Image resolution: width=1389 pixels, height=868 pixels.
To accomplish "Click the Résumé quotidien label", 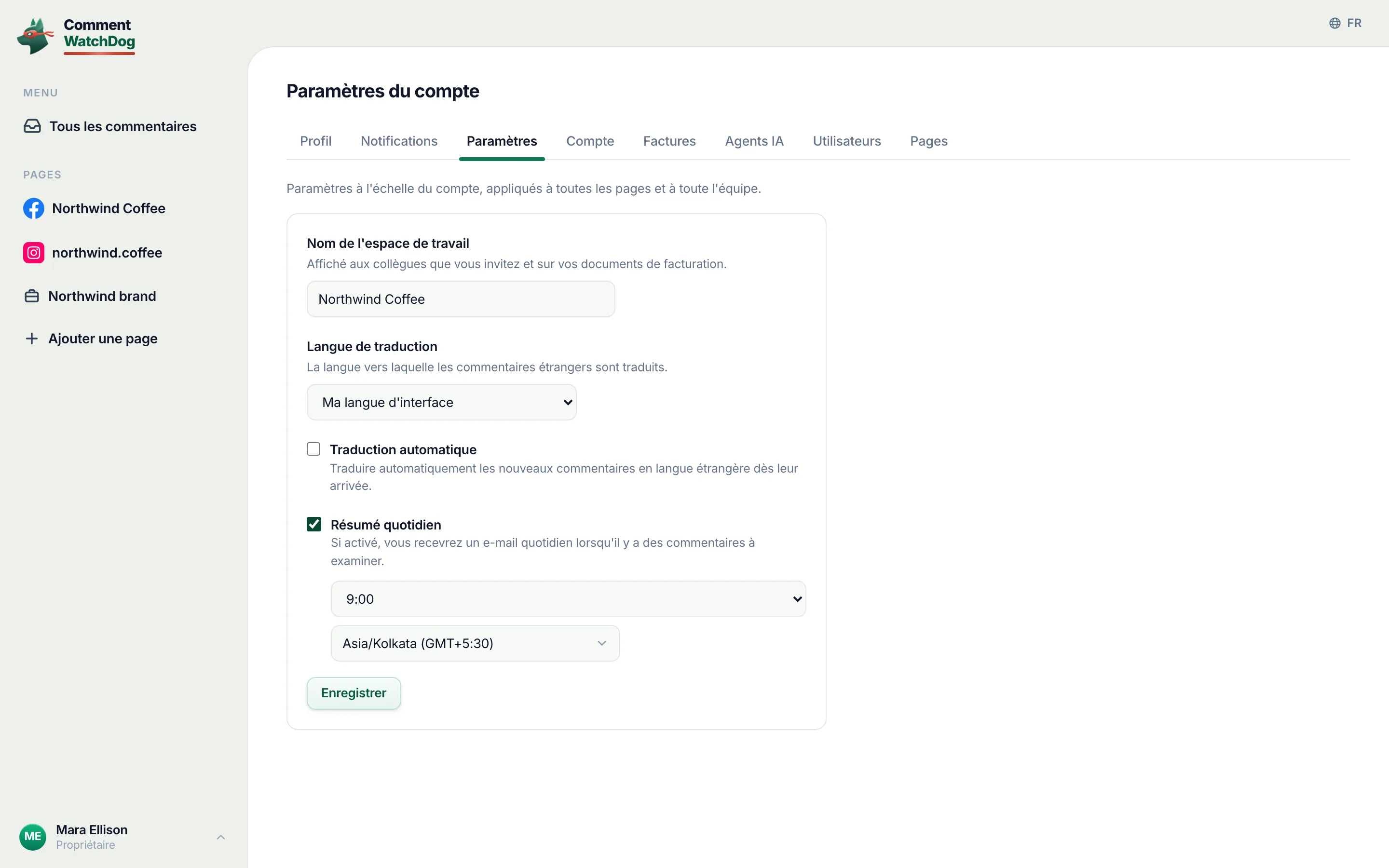I will (x=386, y=525).
